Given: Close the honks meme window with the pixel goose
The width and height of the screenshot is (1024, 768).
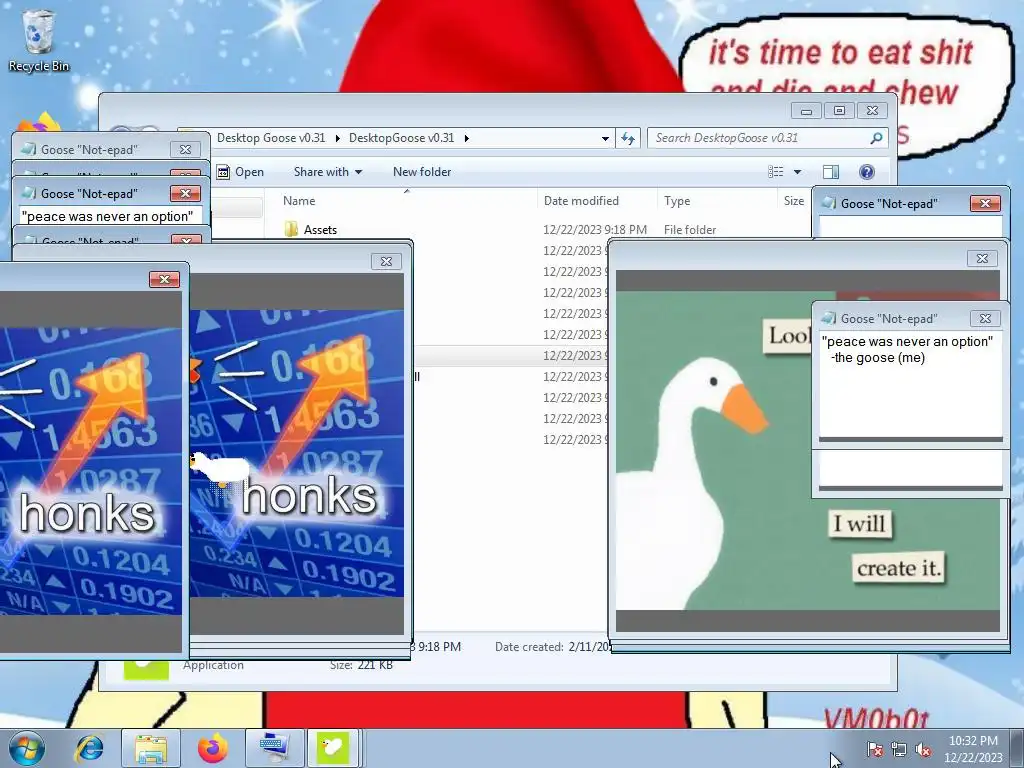Looking at the screenshot, I should click(386, 261).
